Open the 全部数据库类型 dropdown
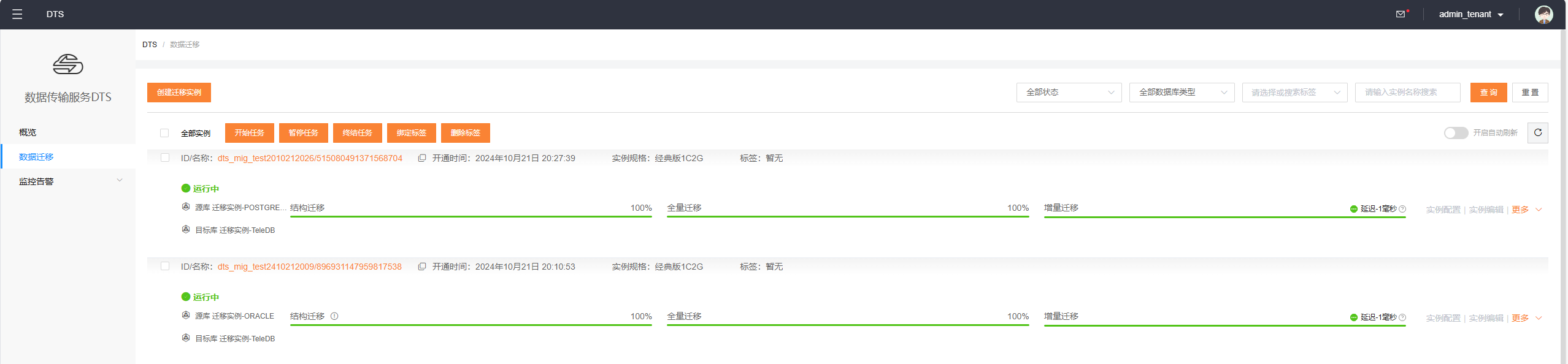The height and width of the screenshot is (364, 1568). pyautogui.click(x=1182, y=93)
